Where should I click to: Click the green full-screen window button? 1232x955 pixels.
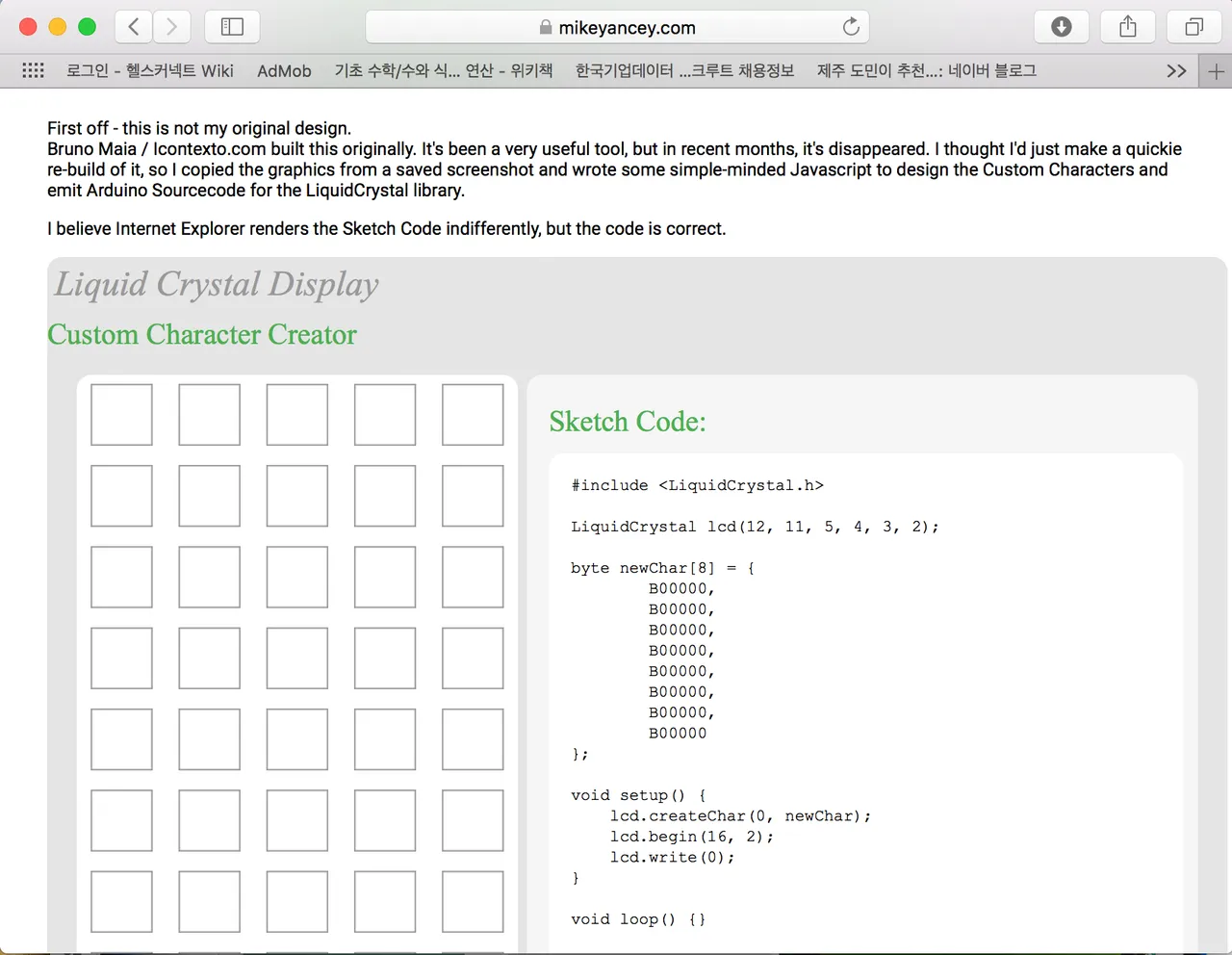click(x=87, y=27)
